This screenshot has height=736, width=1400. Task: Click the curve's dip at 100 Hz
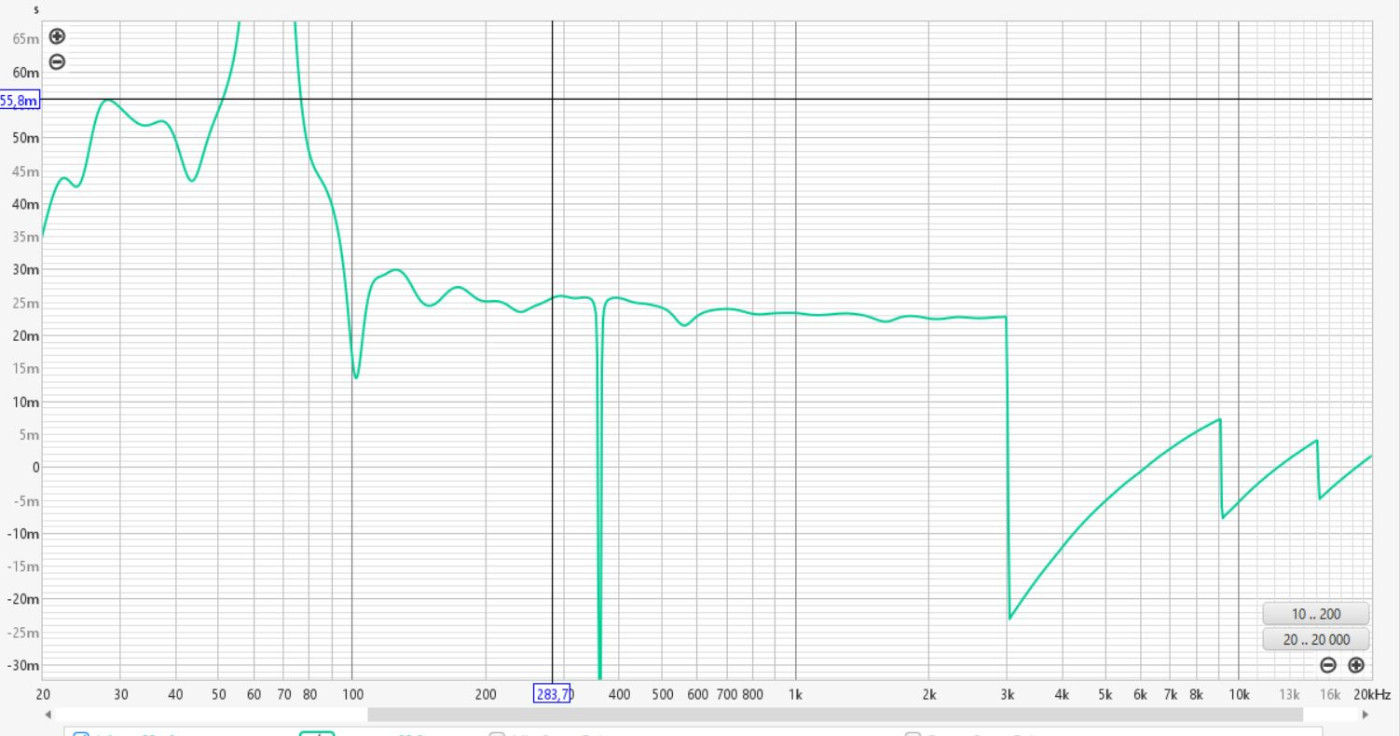pos(356,377)
